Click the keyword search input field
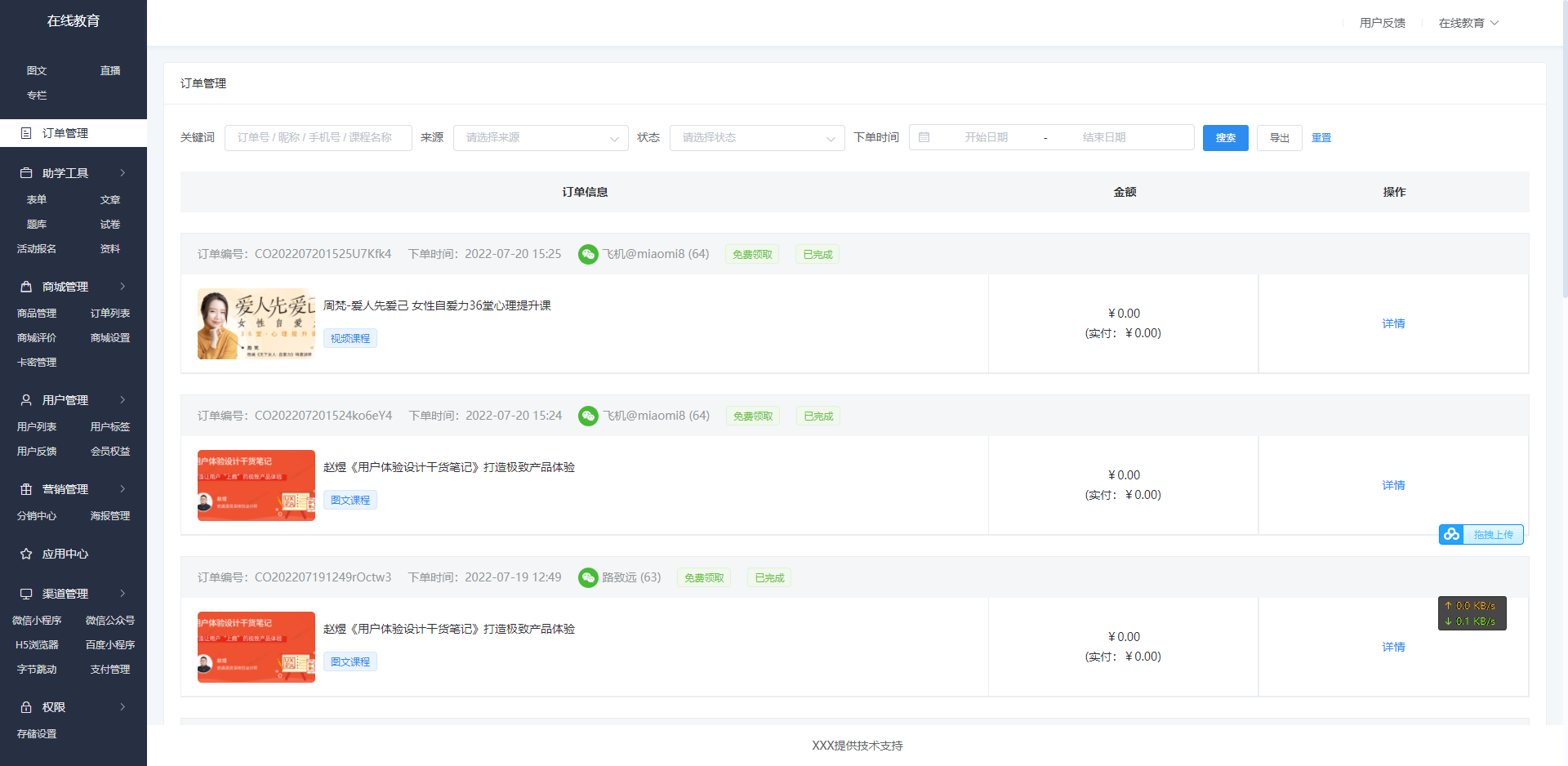This screenshot has width=1568, height=766. click(x=318, y=137)
